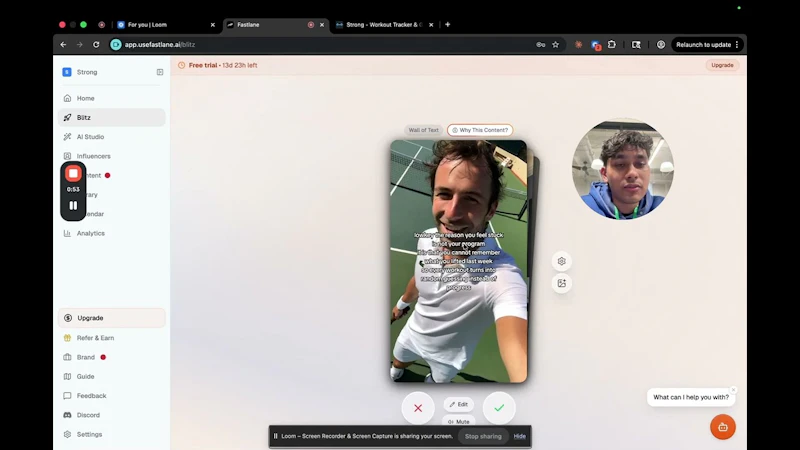Select the Wall of Text tag
Screen dimensions: 800x450
pyautogui.click(x=423, y=130)
